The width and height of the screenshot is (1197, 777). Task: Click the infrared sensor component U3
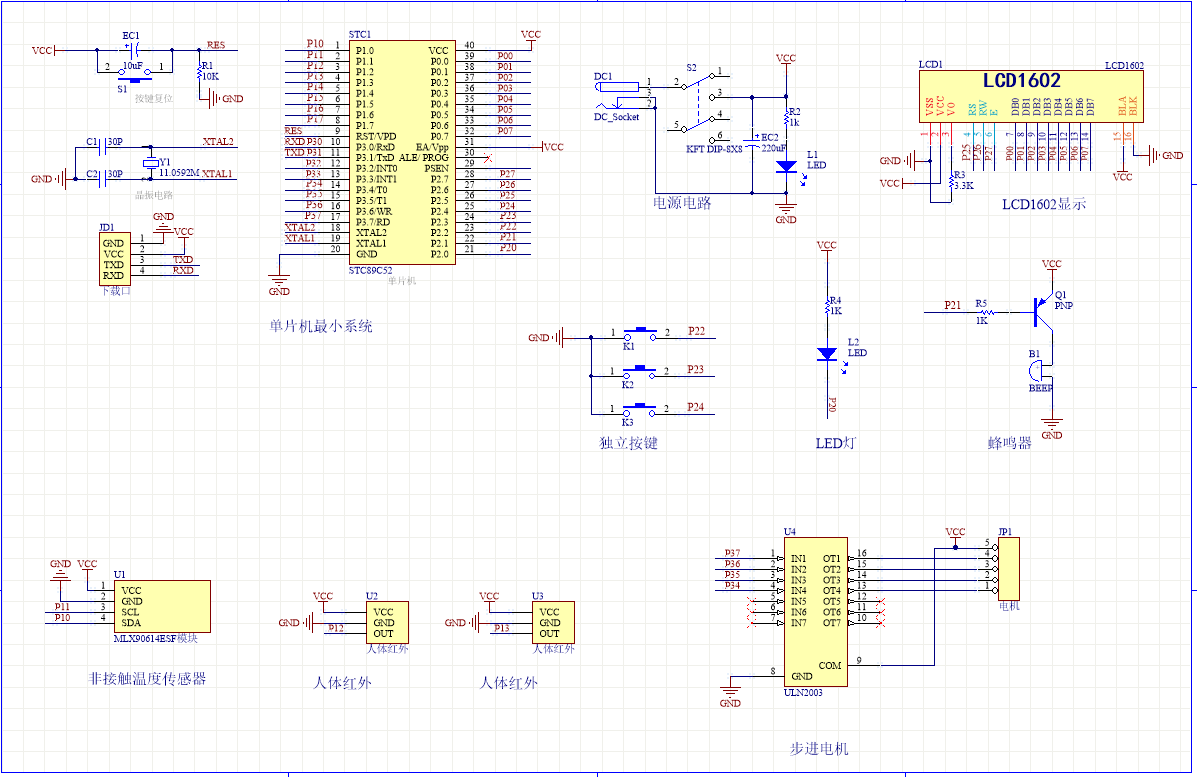pyautogui.click(x=553, y=622)
